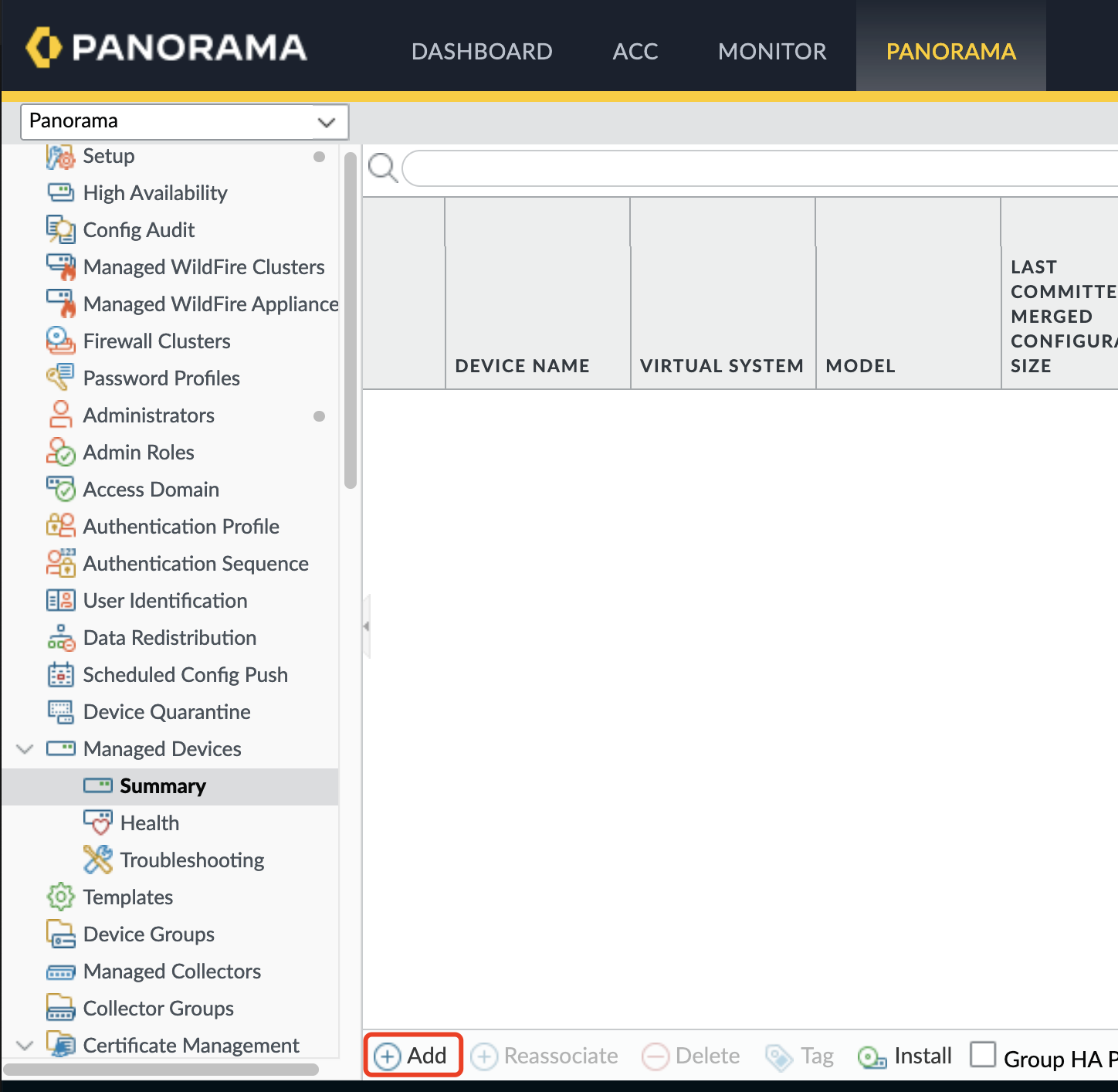Click the Health heart icon
Image resolution: width=1118 pixels, height=1092 pixels.
point(98,822)
